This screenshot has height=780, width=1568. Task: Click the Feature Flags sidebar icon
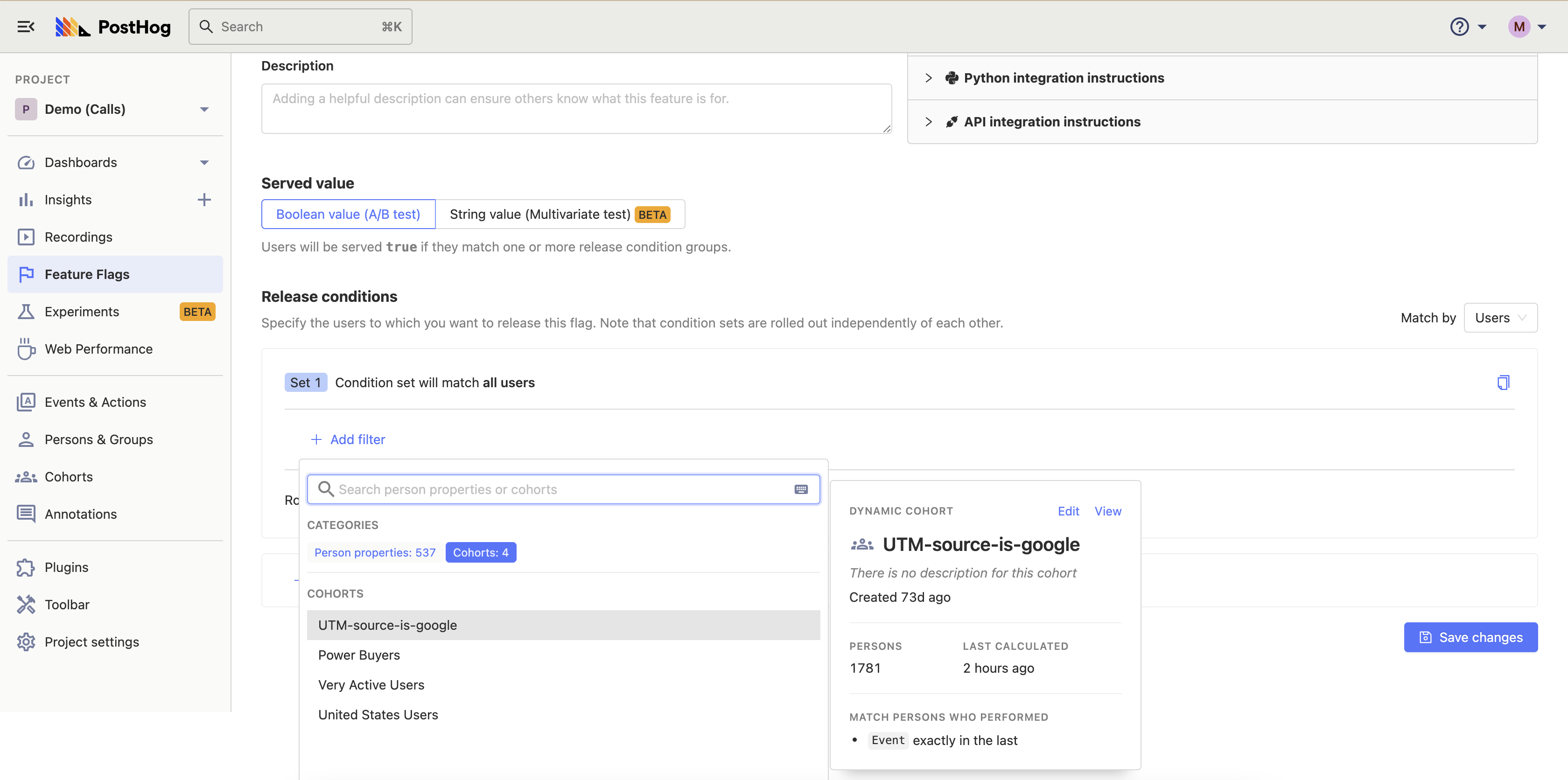[x=27, y=273]
